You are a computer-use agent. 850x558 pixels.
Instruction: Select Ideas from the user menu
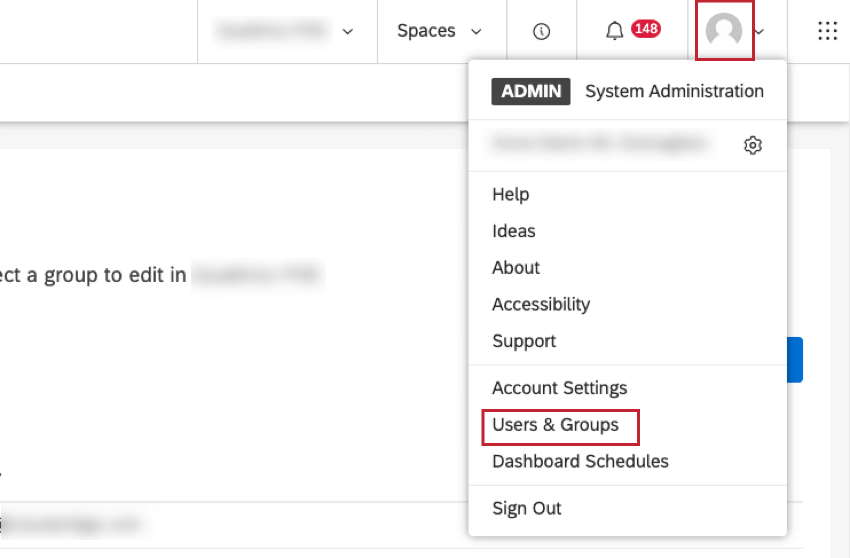click(x=513, y=231)
